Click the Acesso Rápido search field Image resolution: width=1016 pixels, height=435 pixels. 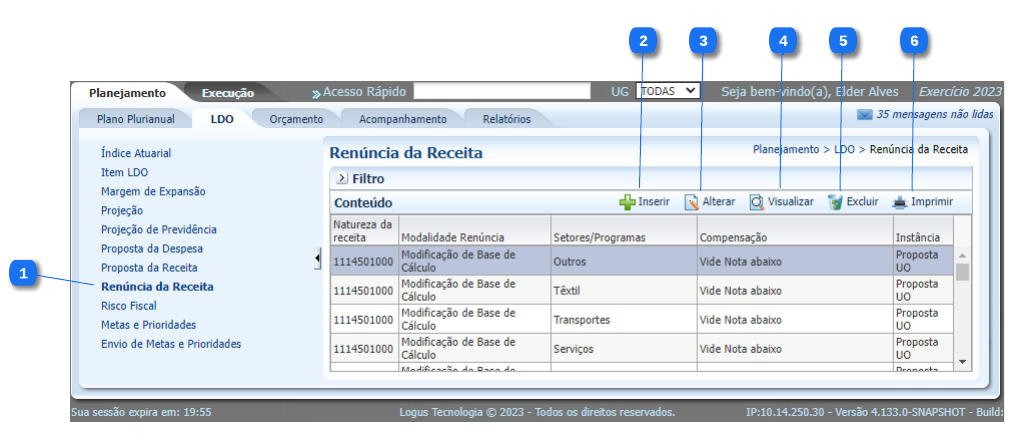(501, 92)
